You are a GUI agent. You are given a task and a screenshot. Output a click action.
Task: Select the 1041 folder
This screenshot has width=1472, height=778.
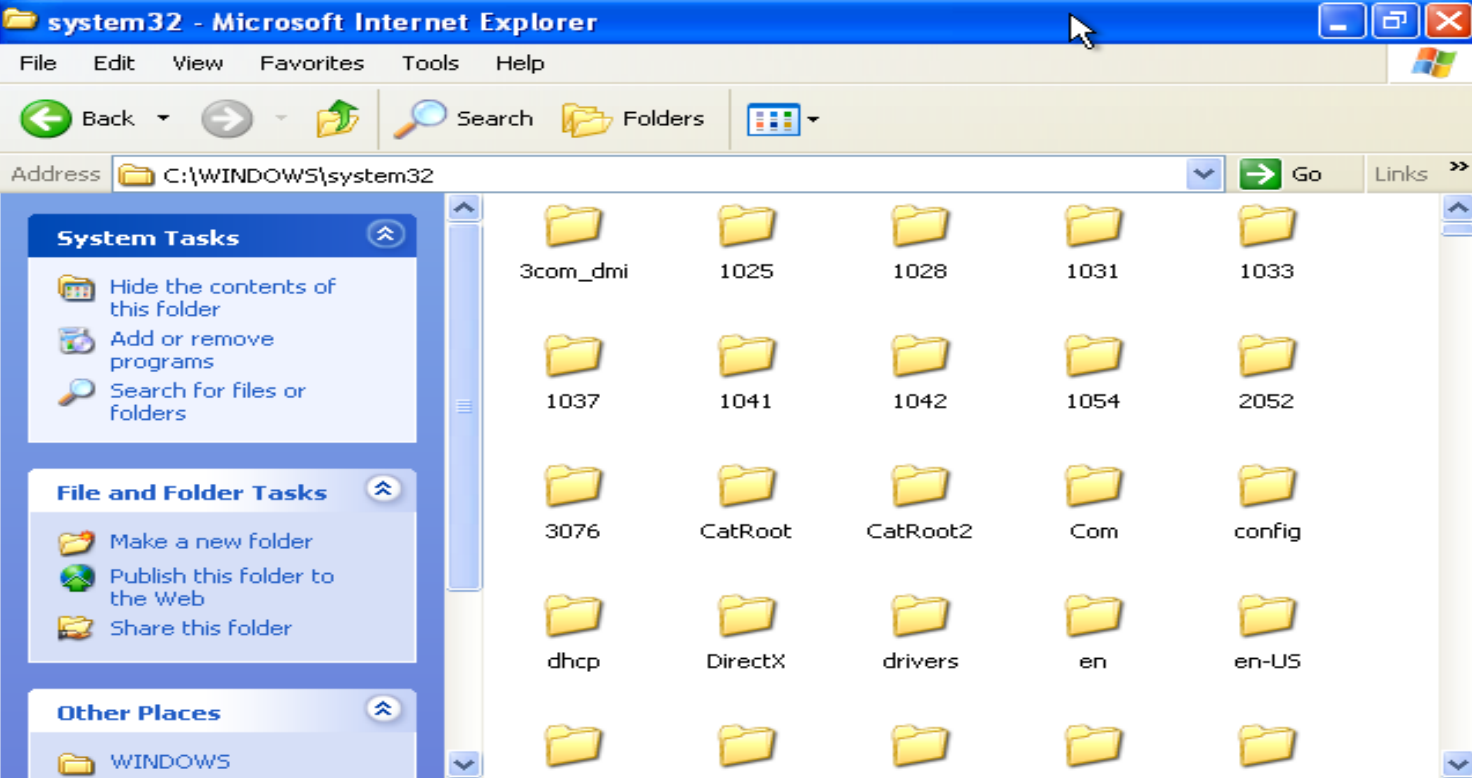pyautogui.click(x=746, y=372)
